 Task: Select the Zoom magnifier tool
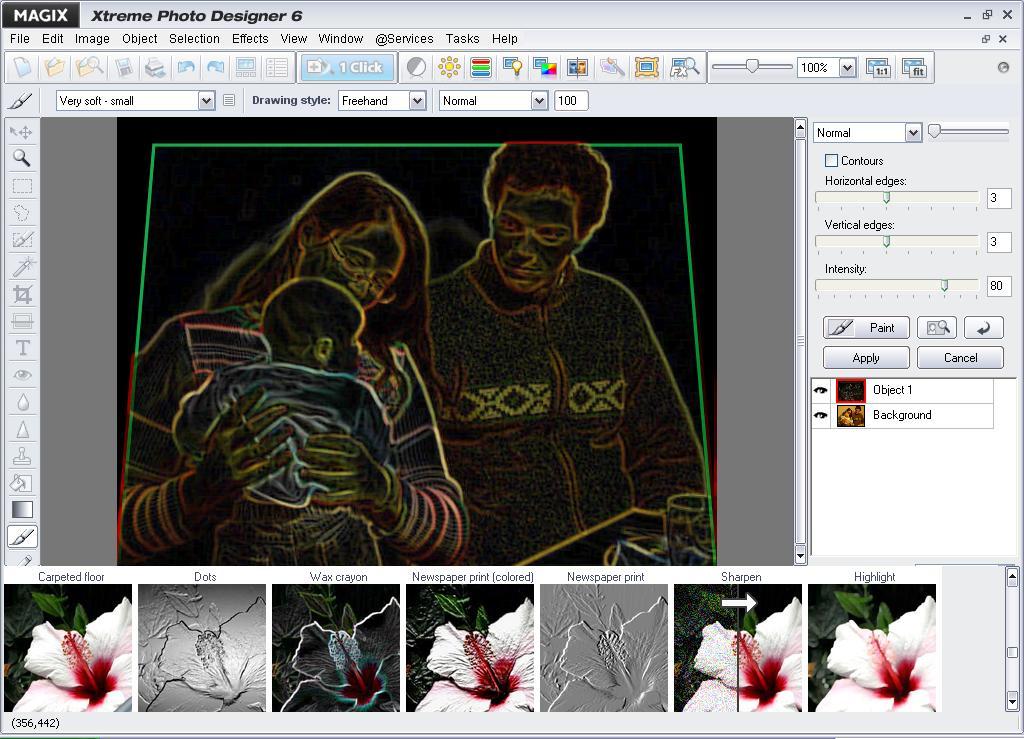pyautogui.click(x=22, y=158)
